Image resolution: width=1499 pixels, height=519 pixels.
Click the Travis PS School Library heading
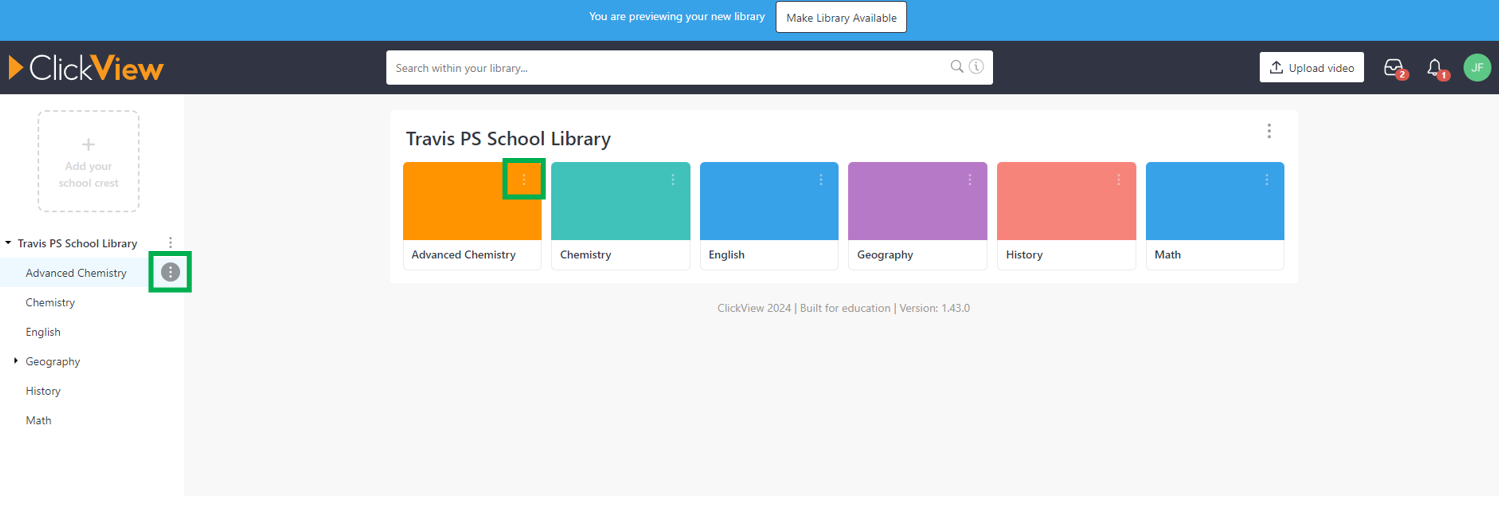(x=508, y=139)
